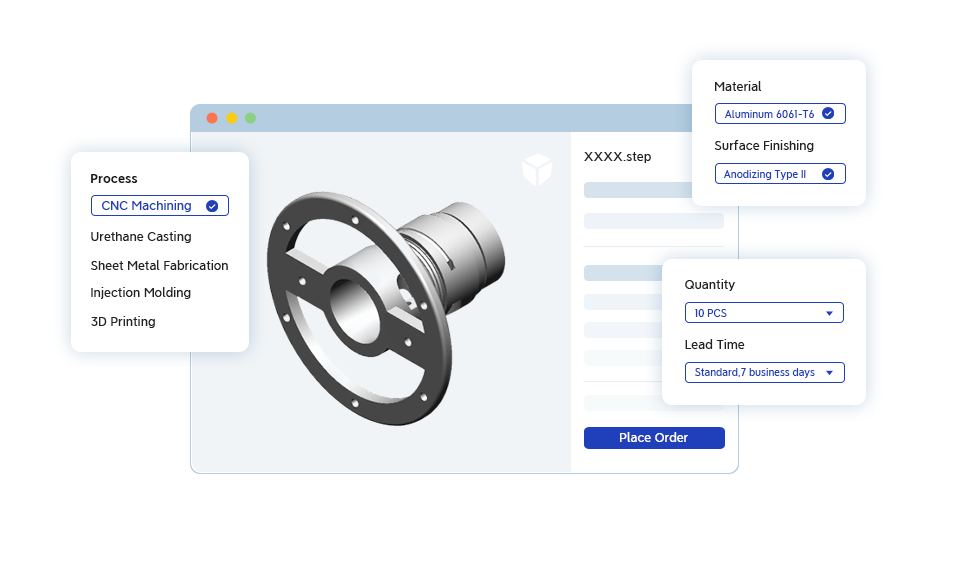Click the checkmark on Anodizing Type II
Viewport: 953px width, 584px height.
click(x=829, y=173)
